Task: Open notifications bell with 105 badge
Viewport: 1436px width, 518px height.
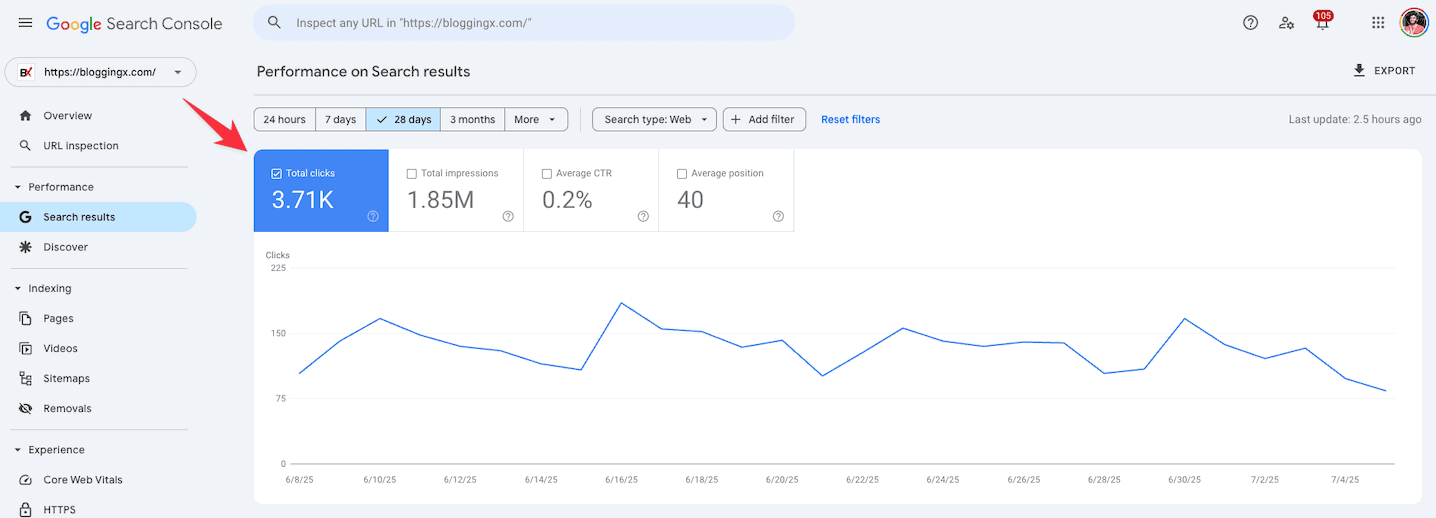Action: pos(1323,21)
